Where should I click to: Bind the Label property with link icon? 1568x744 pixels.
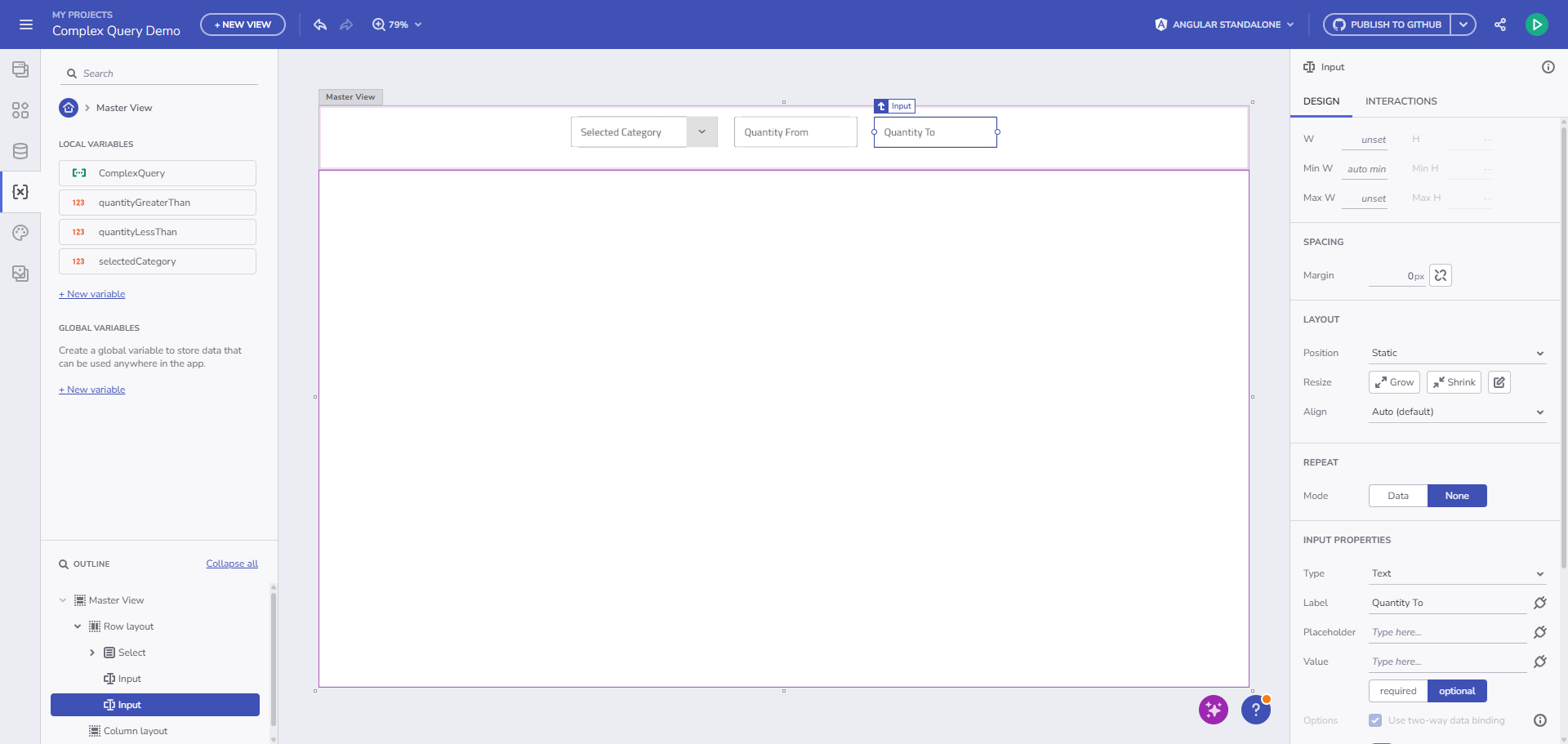(1539, 603)
